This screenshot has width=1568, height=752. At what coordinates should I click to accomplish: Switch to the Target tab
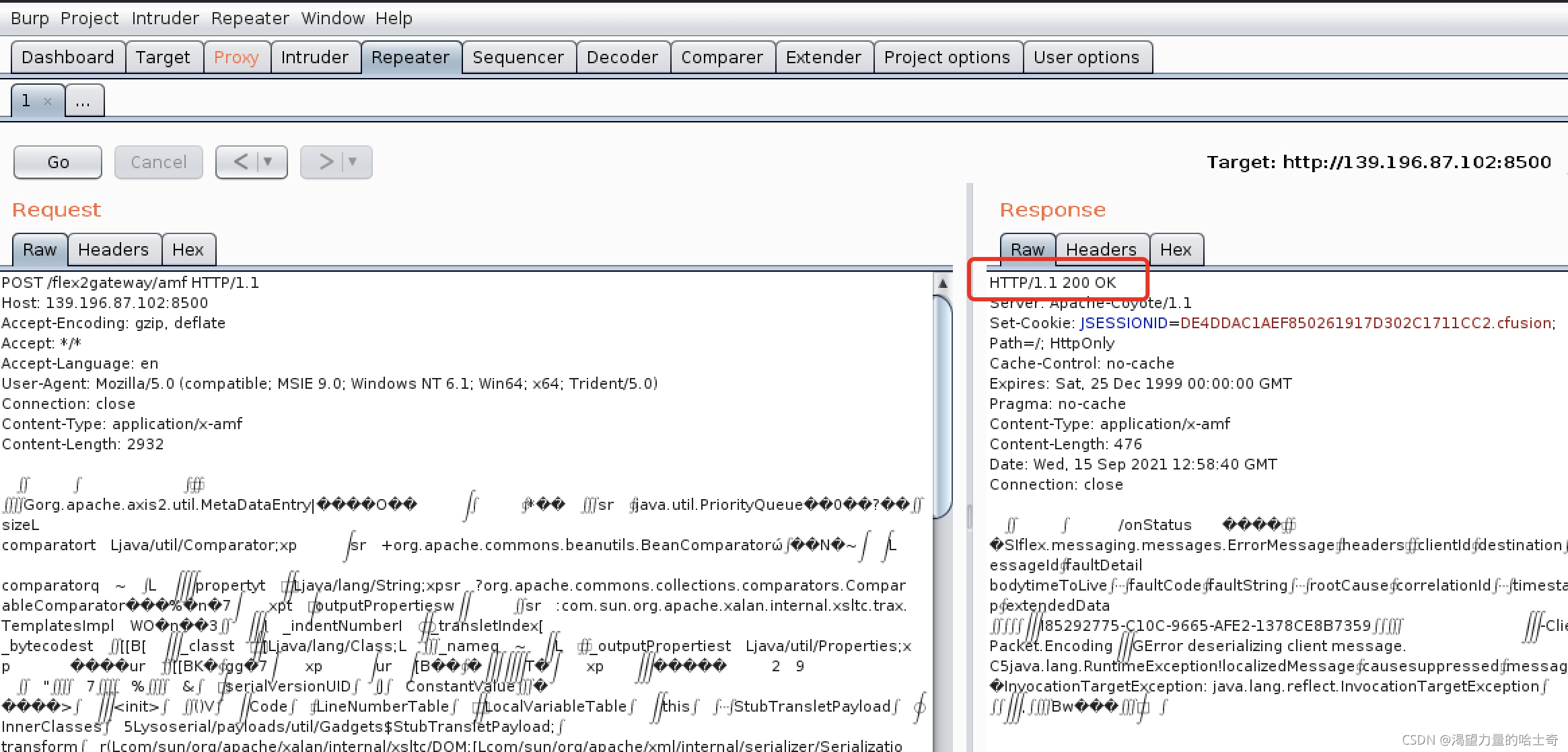(164, 57)
